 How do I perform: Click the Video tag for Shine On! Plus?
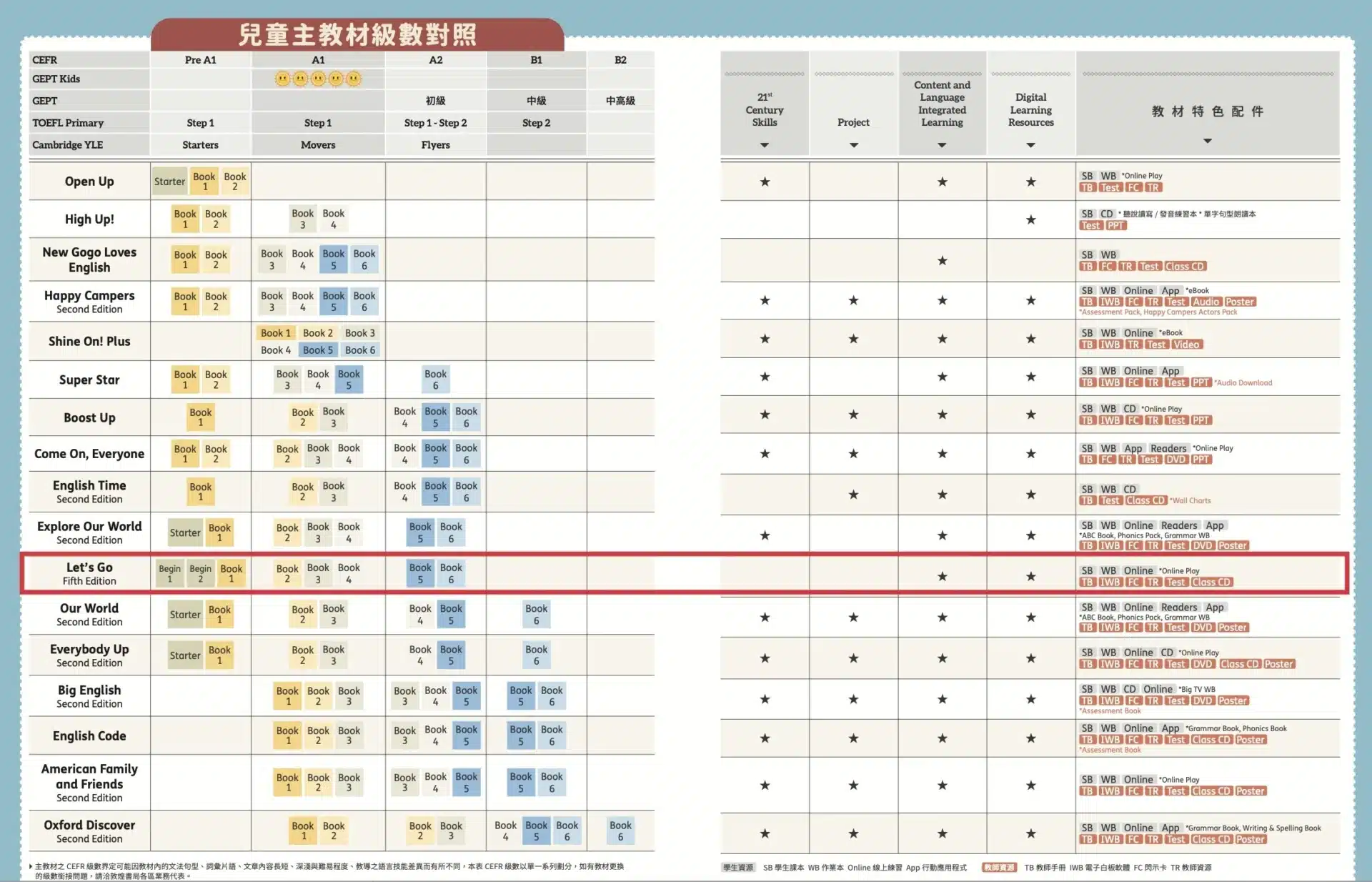point(1186,345)
